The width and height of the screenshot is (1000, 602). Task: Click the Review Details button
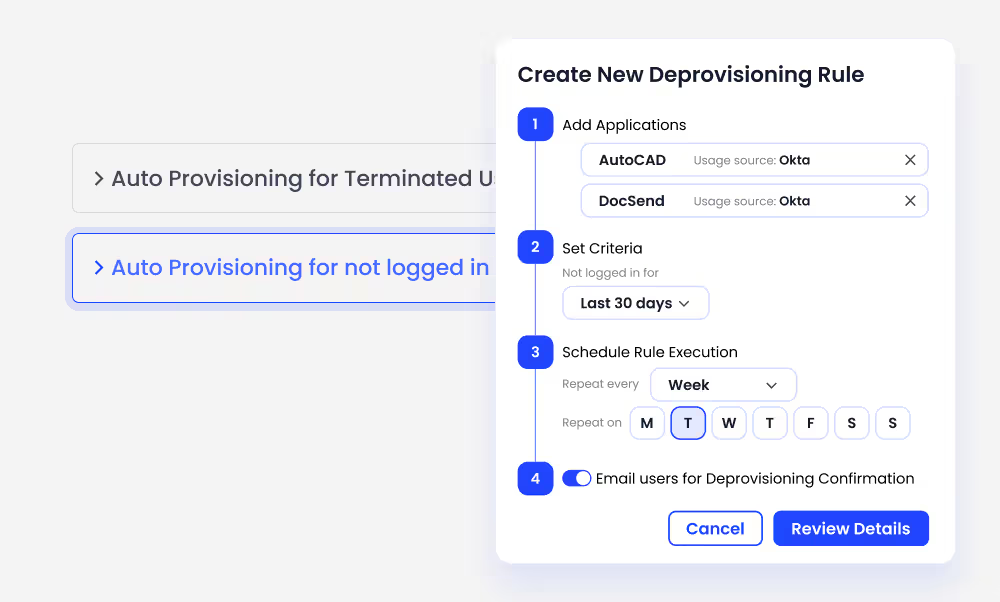(851, 528)
